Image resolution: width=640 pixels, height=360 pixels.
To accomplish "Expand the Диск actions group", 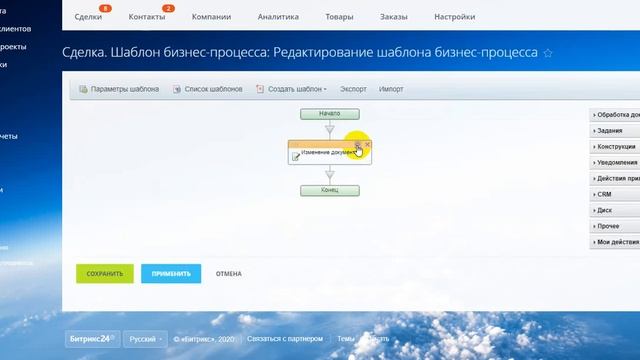I will 615,211.
